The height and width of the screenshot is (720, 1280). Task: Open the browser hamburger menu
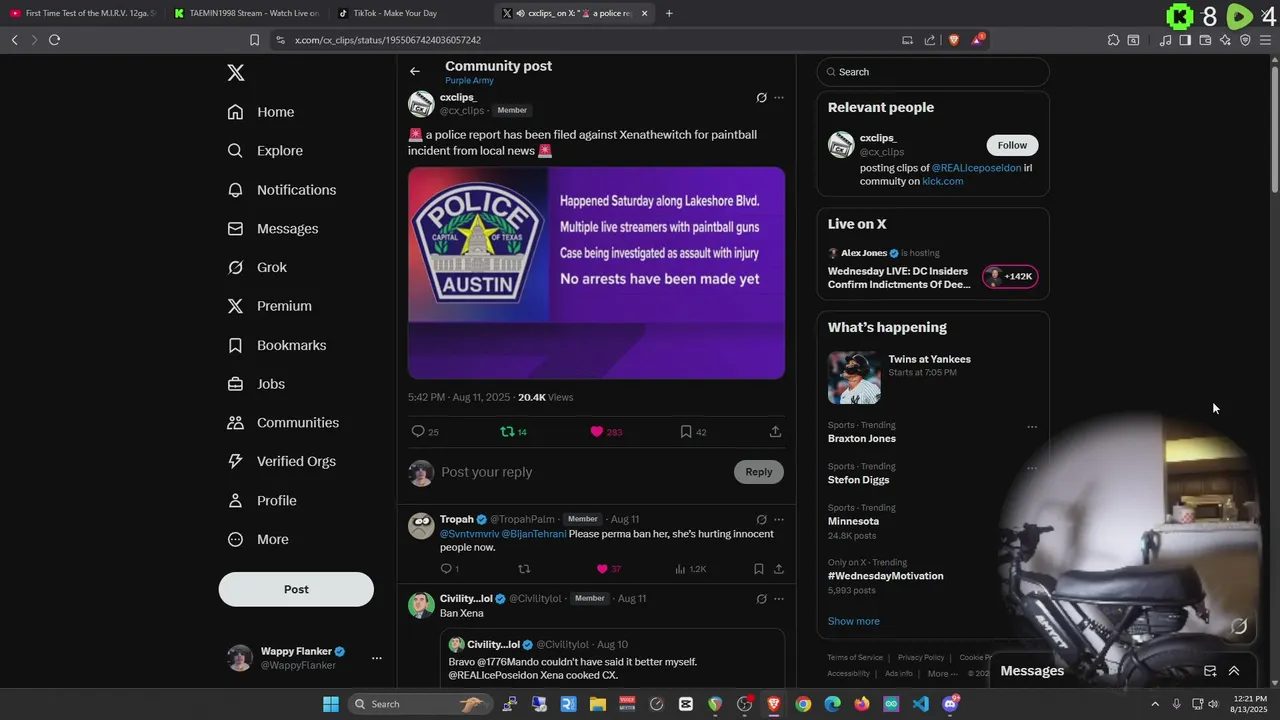(1266, 40)
